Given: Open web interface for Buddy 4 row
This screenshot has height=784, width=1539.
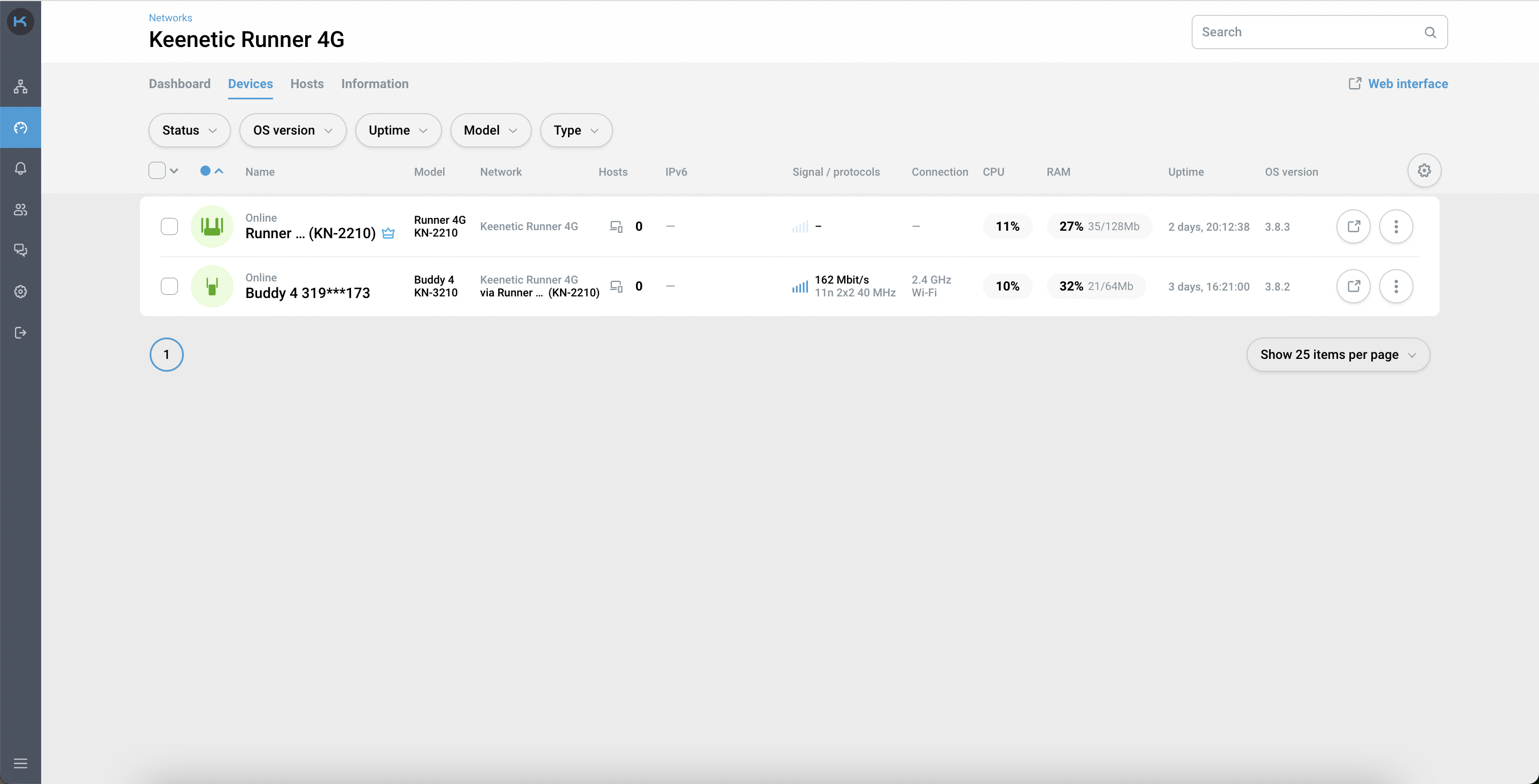Looking at the screenshot, I should click(x=1353, y=286).
